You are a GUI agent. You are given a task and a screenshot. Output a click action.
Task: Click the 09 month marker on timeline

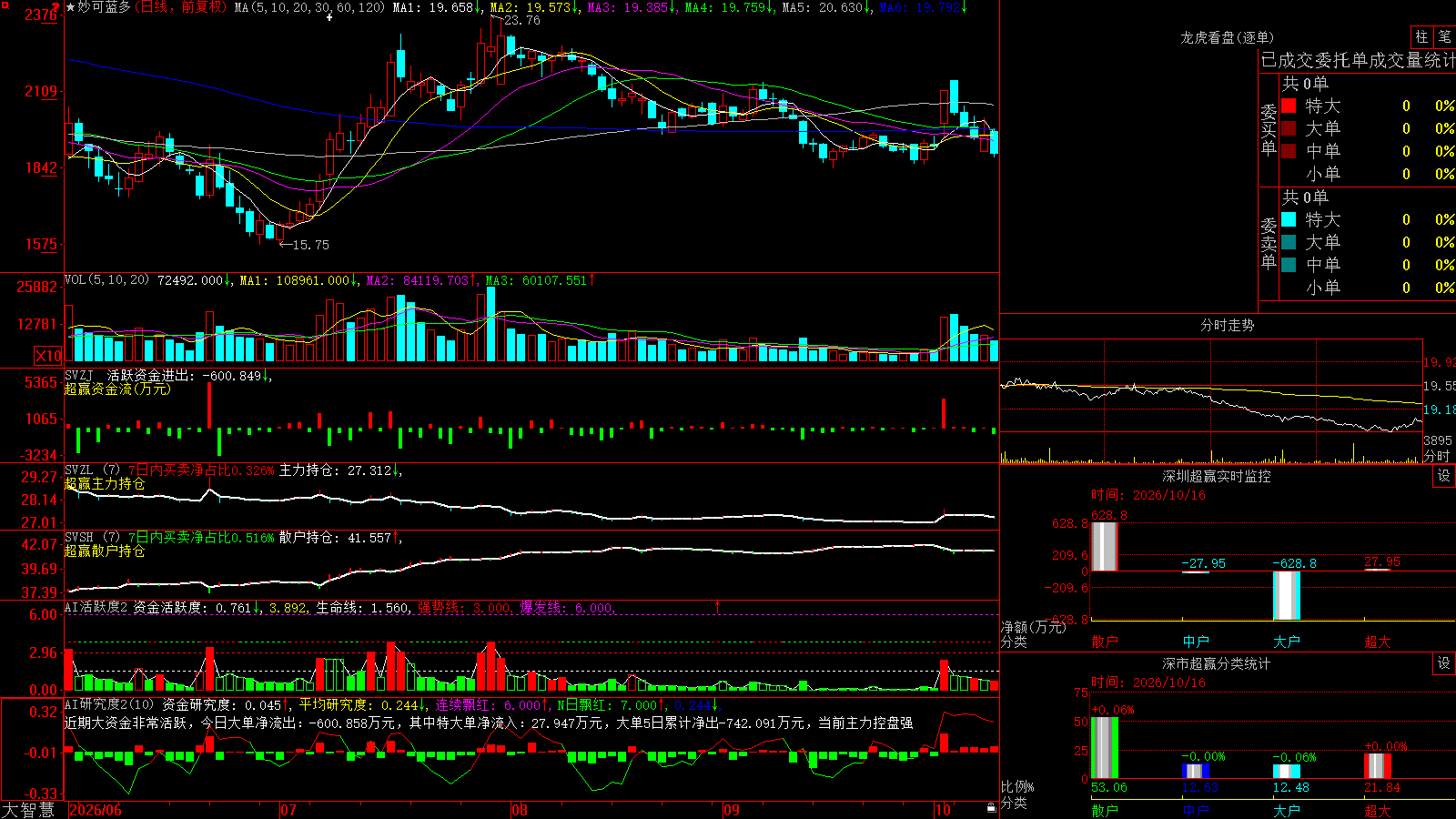click(732, 810)
